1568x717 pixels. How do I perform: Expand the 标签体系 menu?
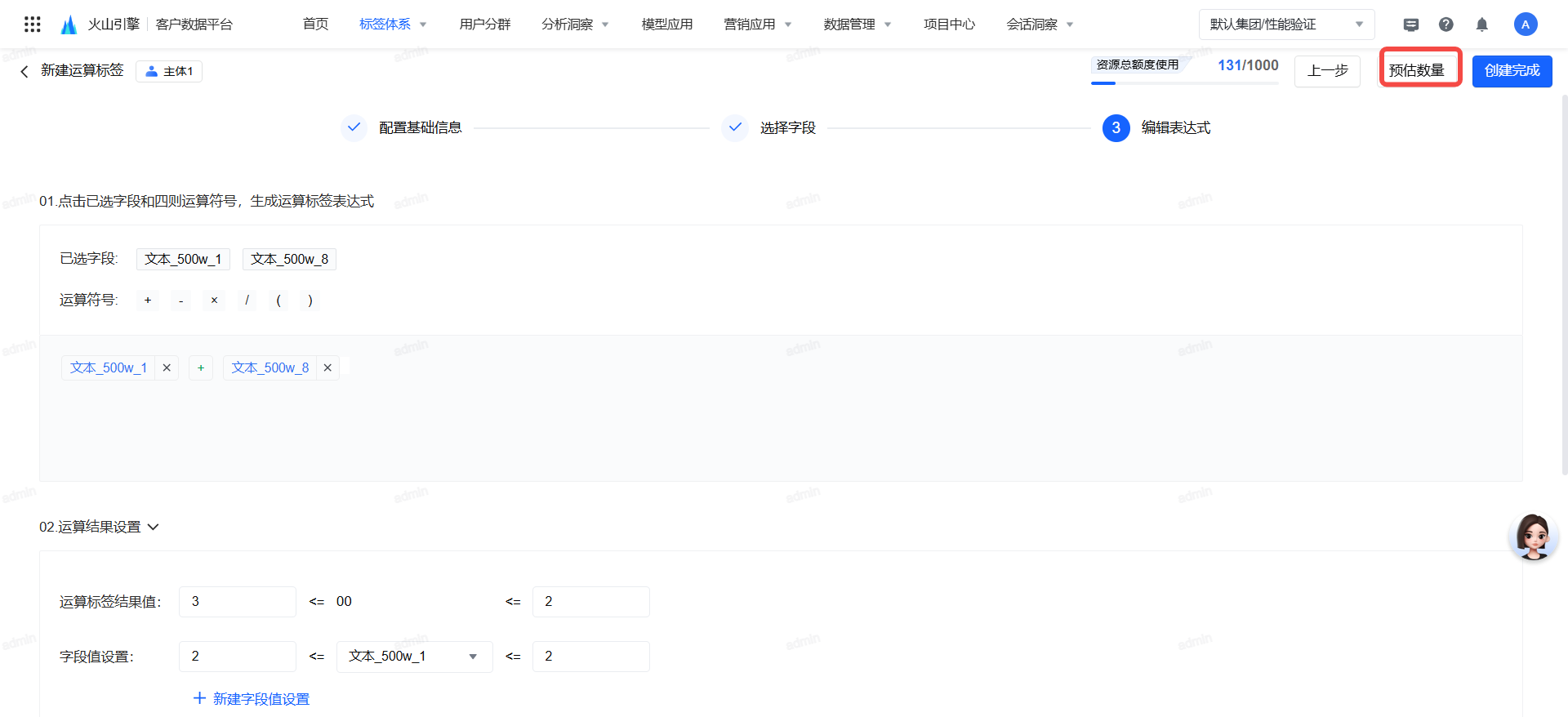coord(393,24)
